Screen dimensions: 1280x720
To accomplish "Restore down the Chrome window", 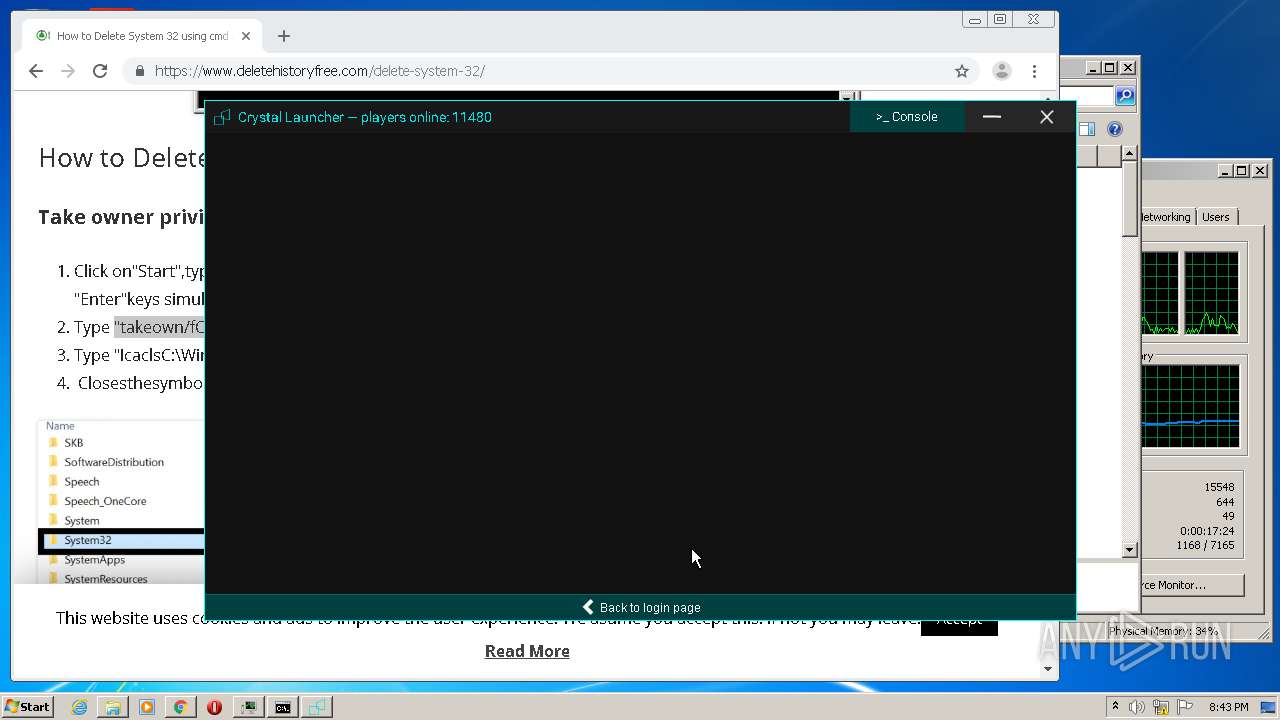I will [999, 19].
